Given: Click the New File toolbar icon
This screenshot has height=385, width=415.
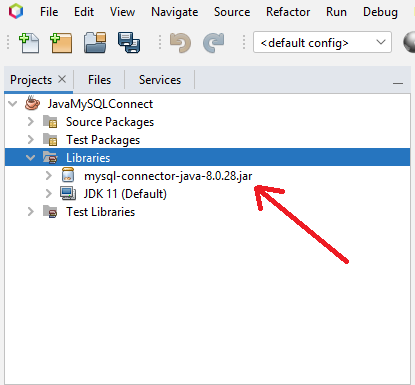Looking at the screenshot, I should (29, 43).
